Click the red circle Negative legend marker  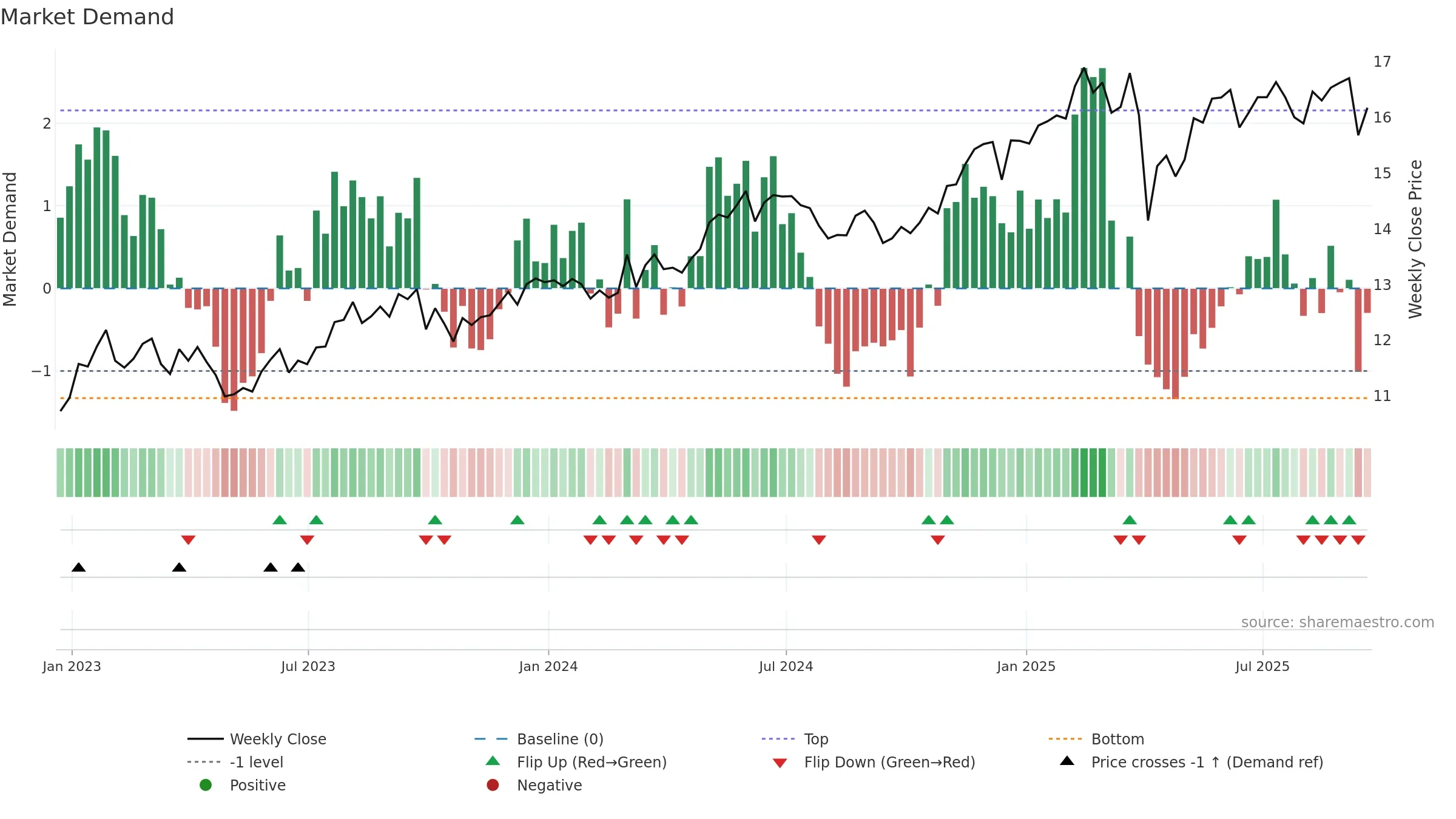coord(493,785)
